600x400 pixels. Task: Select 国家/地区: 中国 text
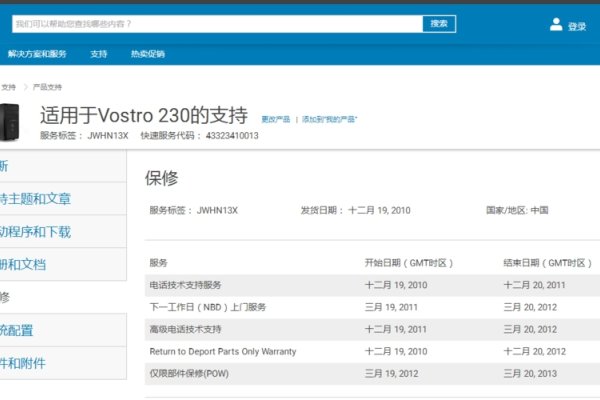point(517,210)
